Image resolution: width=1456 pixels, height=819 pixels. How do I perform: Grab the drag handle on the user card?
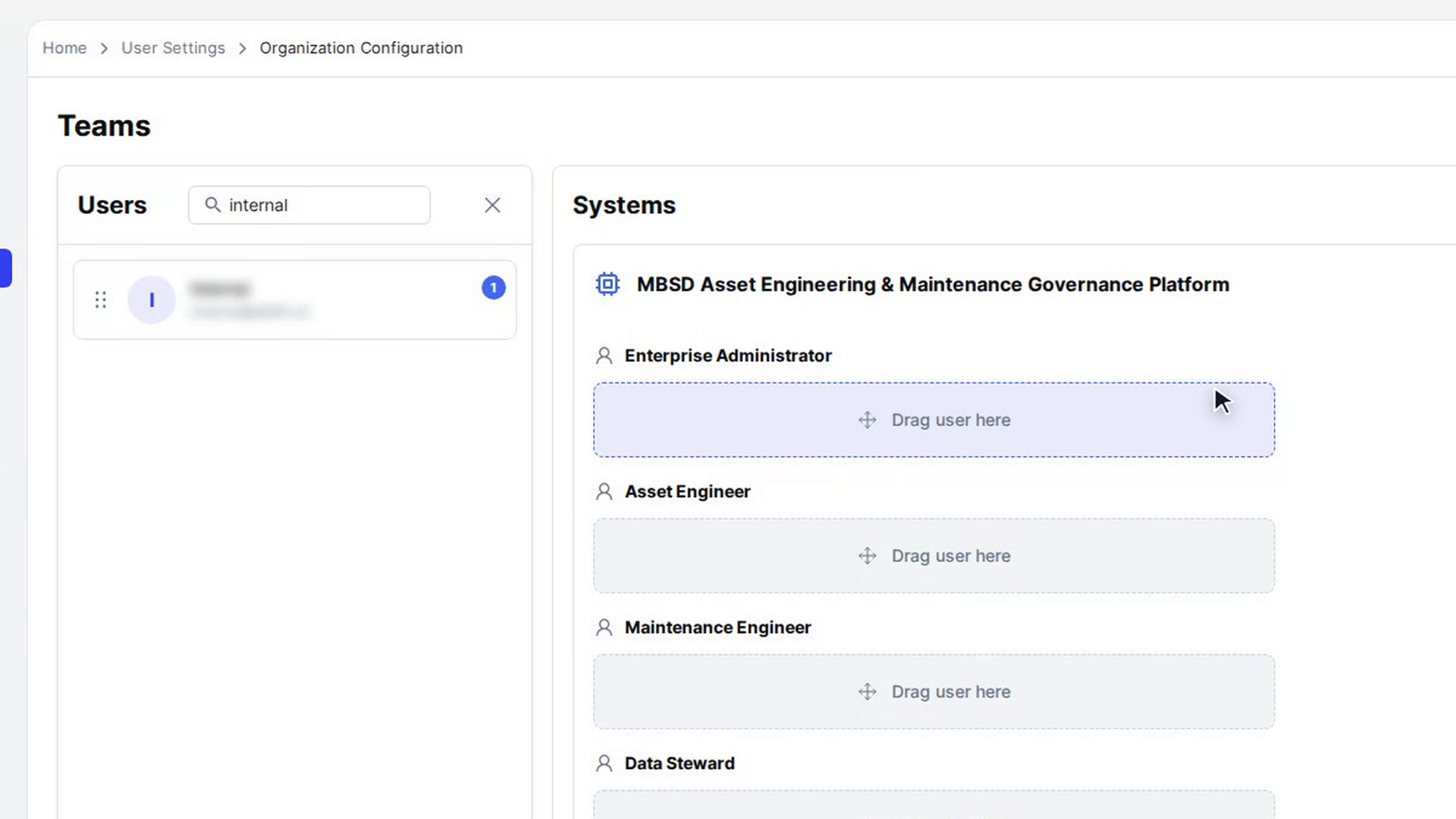[x=100, y=300]
